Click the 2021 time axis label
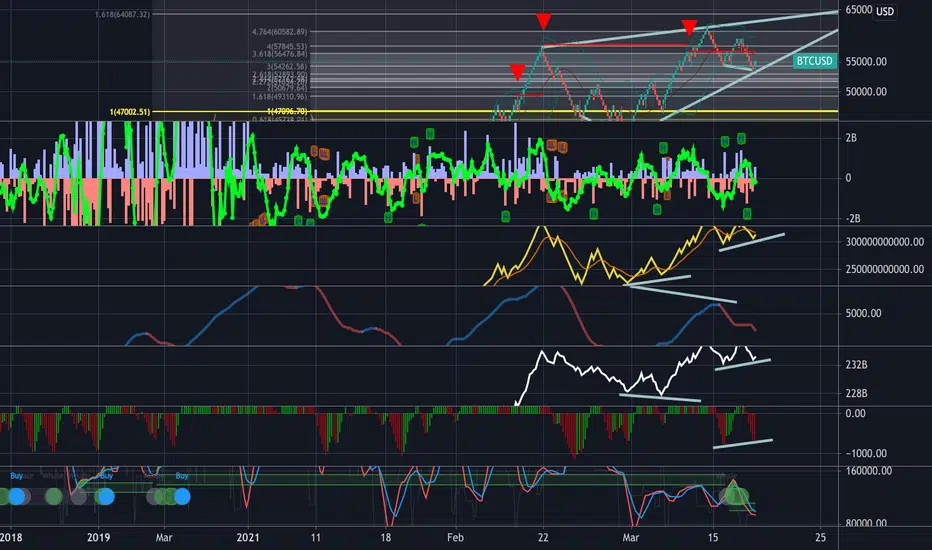The image size is (932, 550). 248,538
